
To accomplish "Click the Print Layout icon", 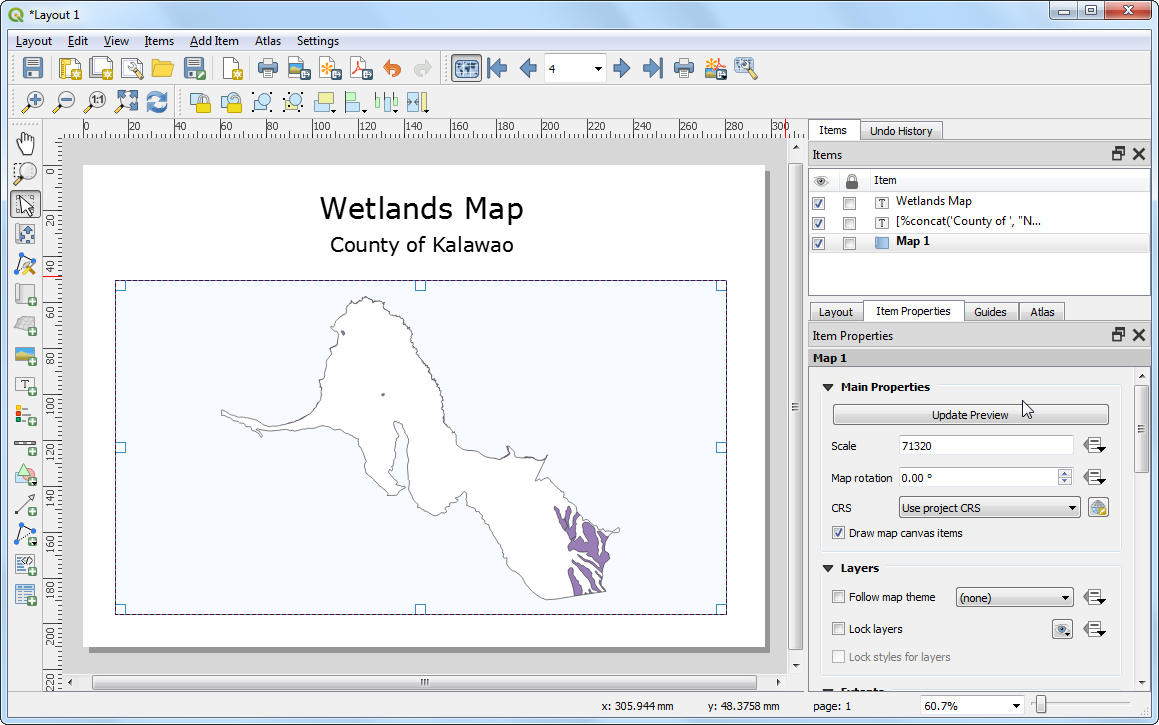I will click(x=267, y=68).
